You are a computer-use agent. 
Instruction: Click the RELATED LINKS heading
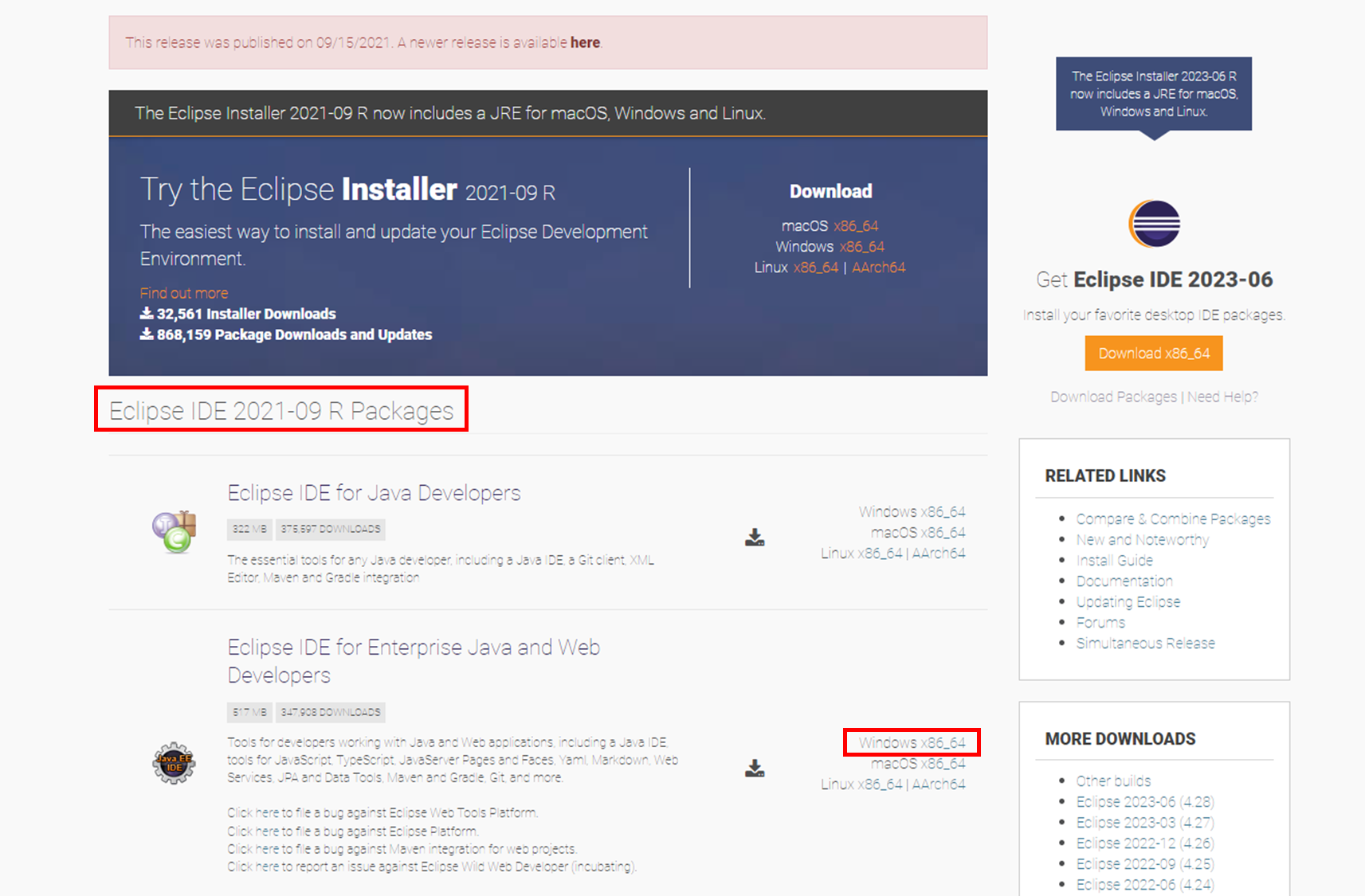(x=1105, y=475)
